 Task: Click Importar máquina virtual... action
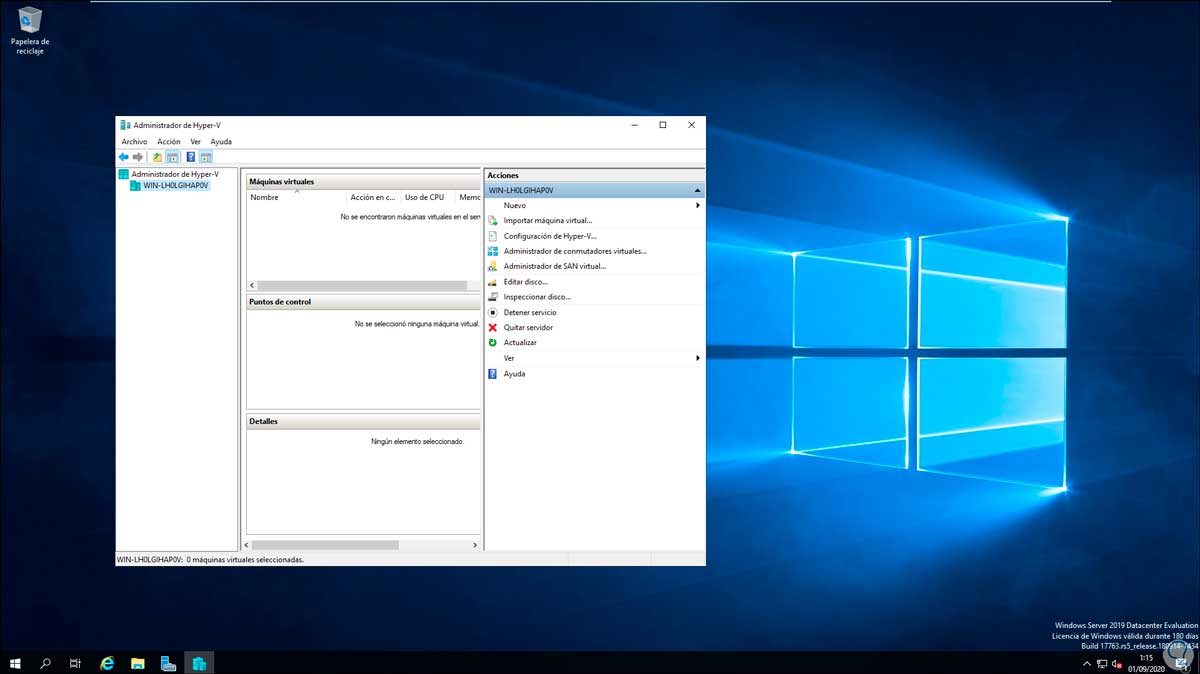click(548, 221)
